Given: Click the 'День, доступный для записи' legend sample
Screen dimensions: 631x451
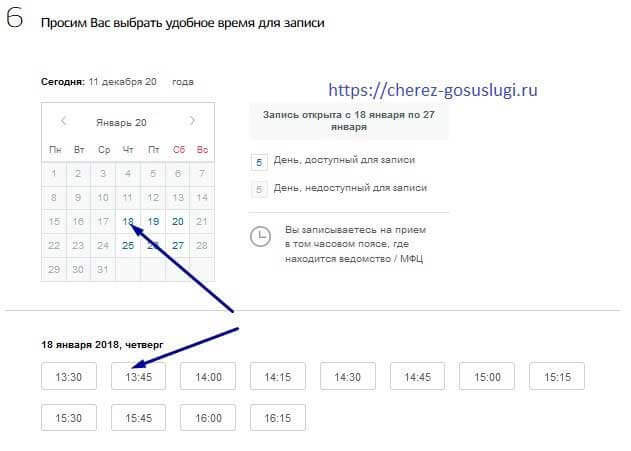Looking at the screenshot, I should pyautogui.click(x=259, y=163).
